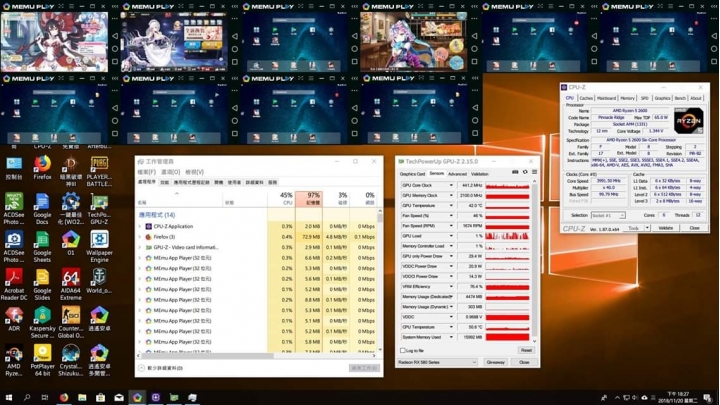Click the GPU-Z sensors vertical scrollbar

534,261
